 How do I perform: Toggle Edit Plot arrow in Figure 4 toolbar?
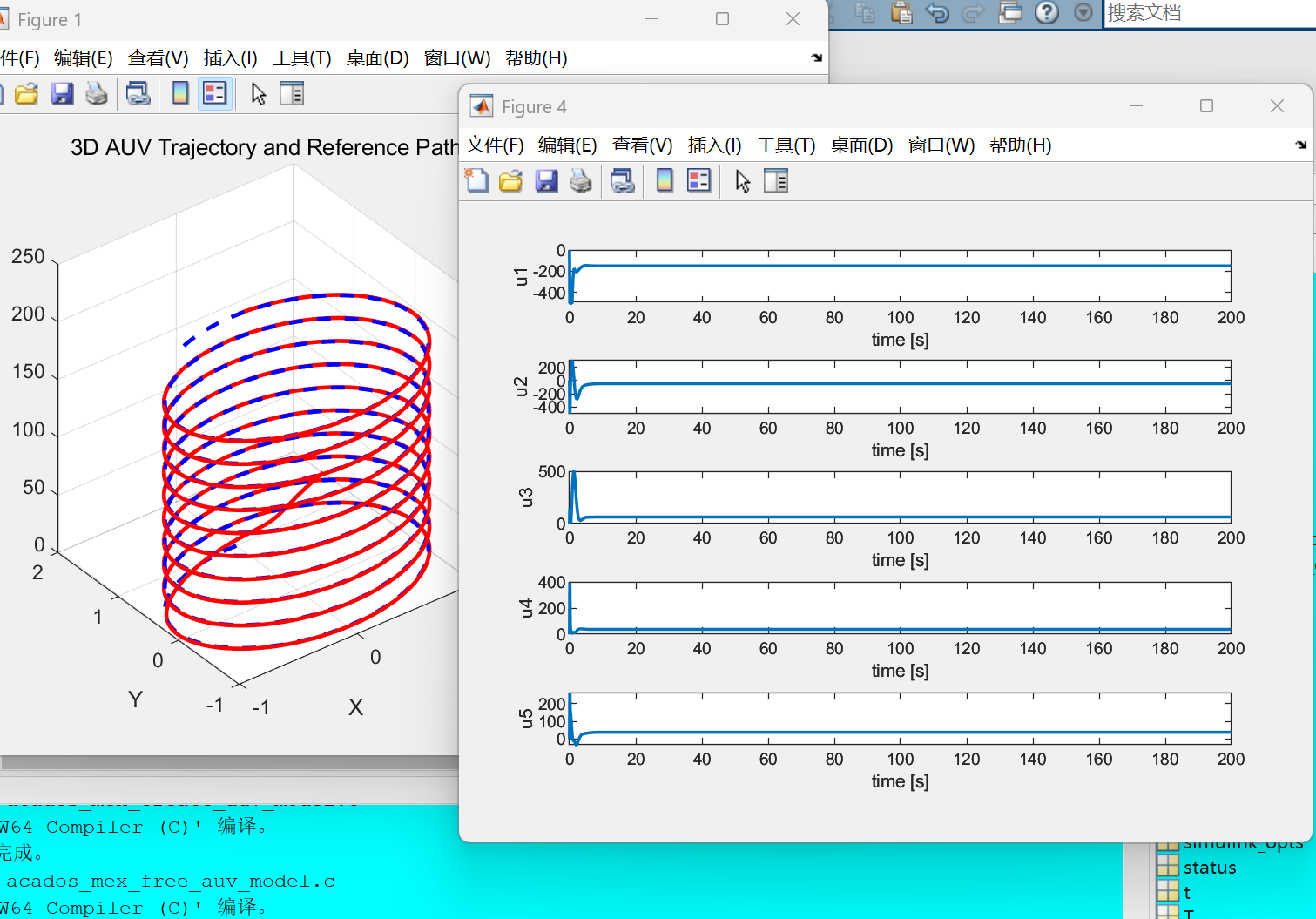pos(742,180)
